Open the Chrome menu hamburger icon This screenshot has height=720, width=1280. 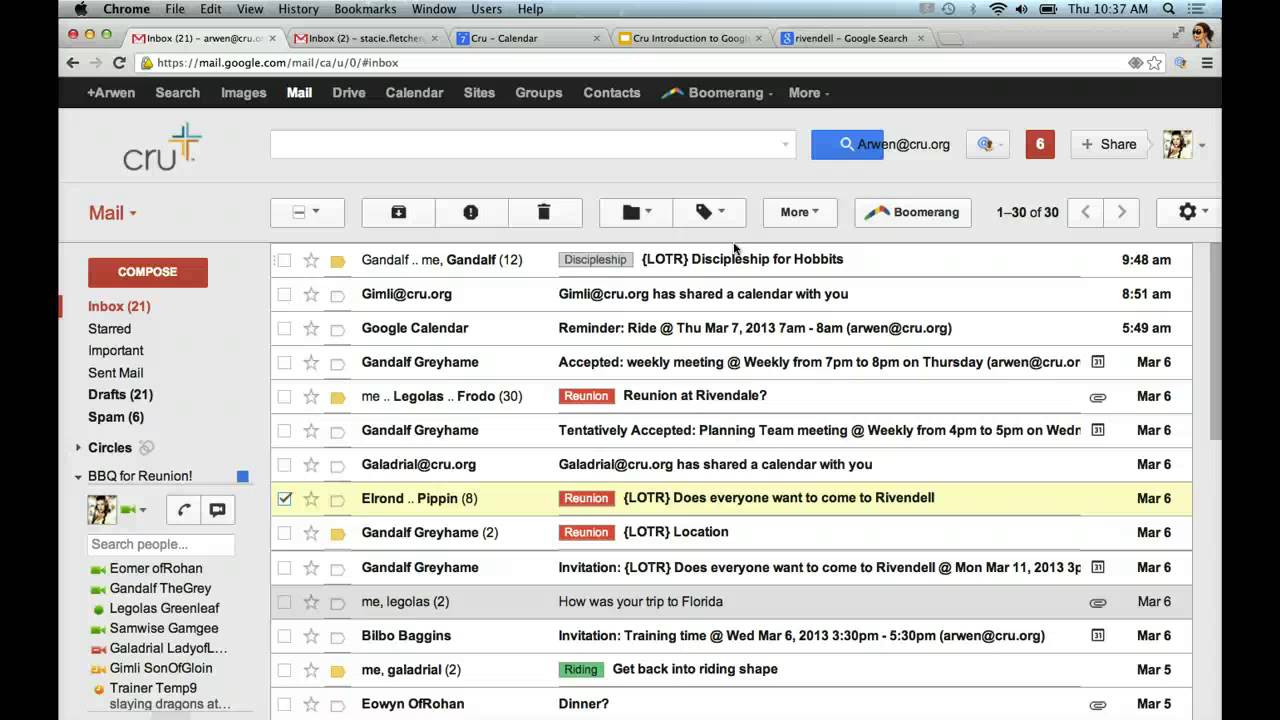point(1207,62)
